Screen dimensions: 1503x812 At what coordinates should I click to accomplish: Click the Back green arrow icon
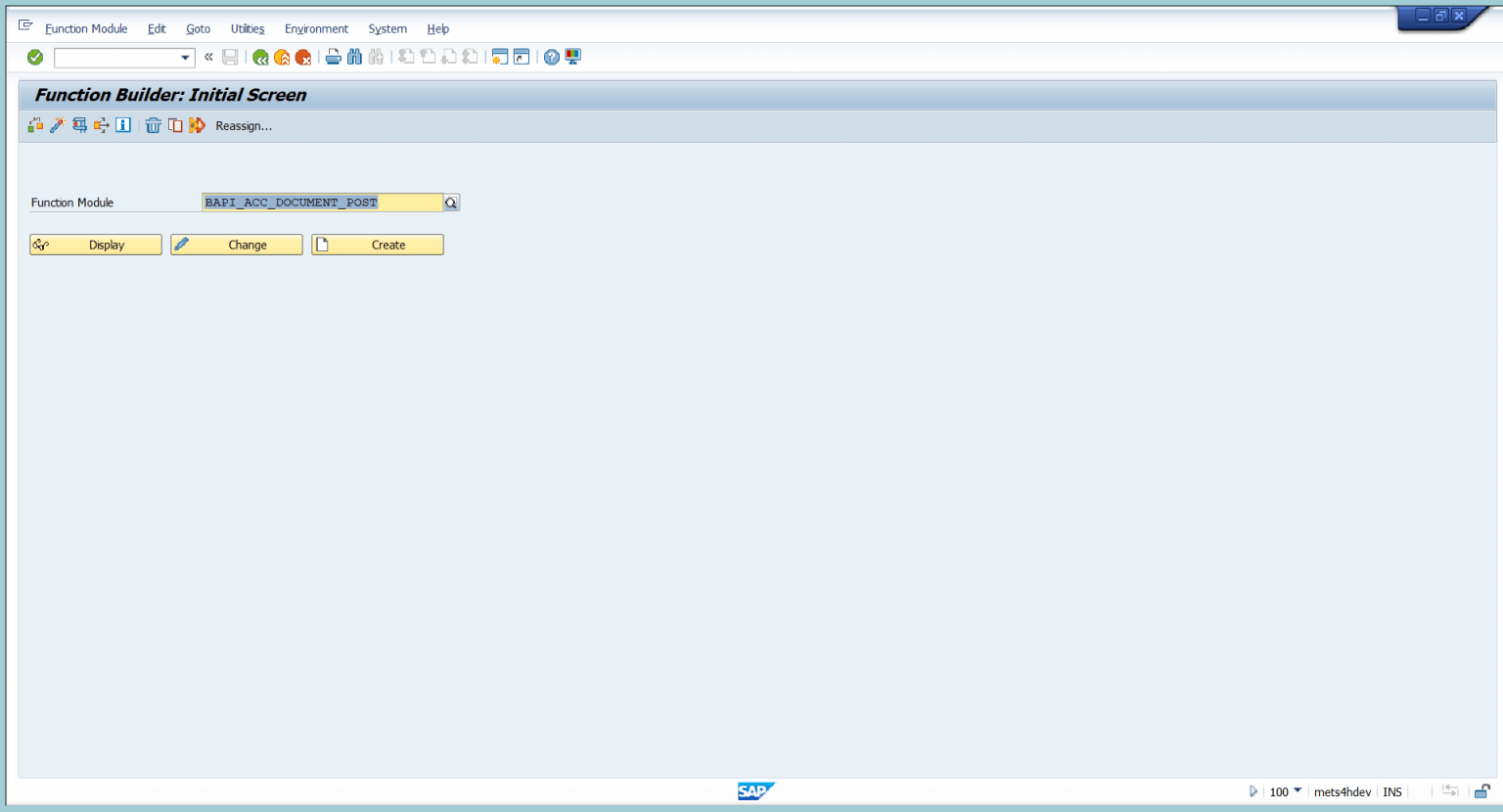(x=260, y=57)
